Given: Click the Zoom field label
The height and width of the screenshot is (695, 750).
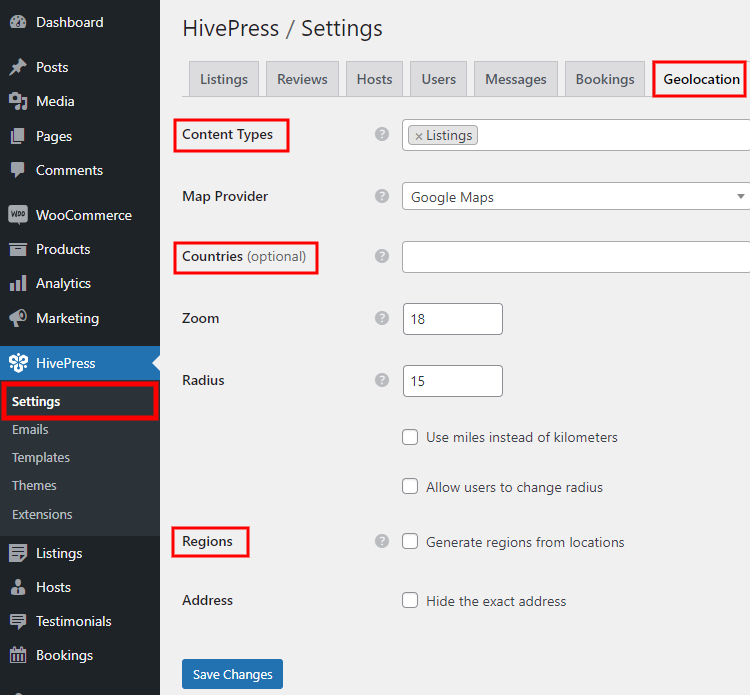Looking at the screenshot, I should (200, 319).
